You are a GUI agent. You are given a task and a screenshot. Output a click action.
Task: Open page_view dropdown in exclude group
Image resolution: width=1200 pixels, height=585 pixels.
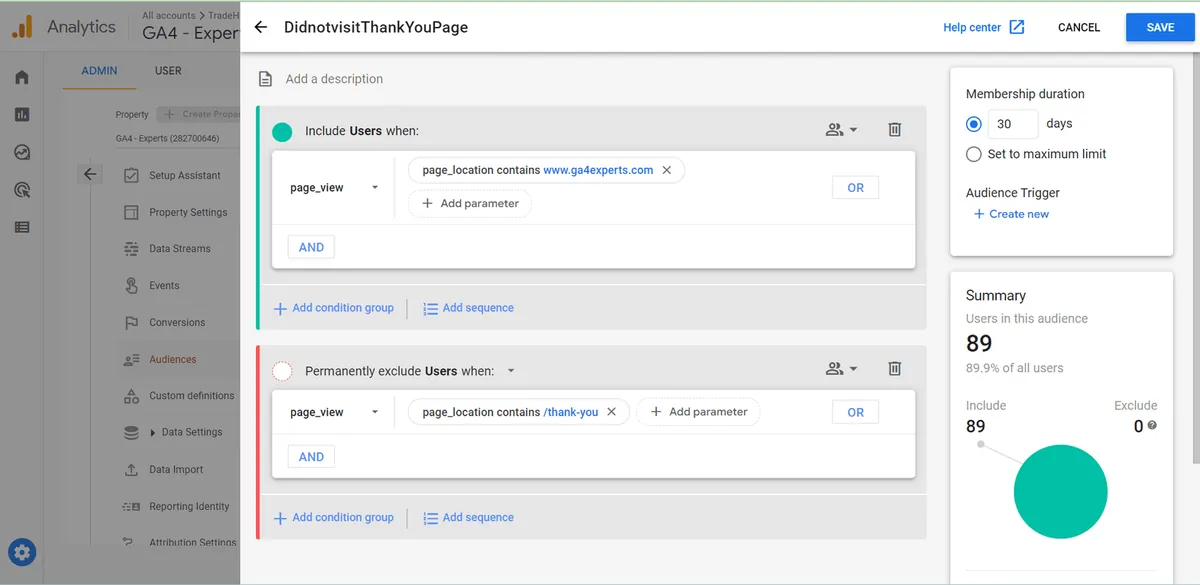(x=334, y=412)
